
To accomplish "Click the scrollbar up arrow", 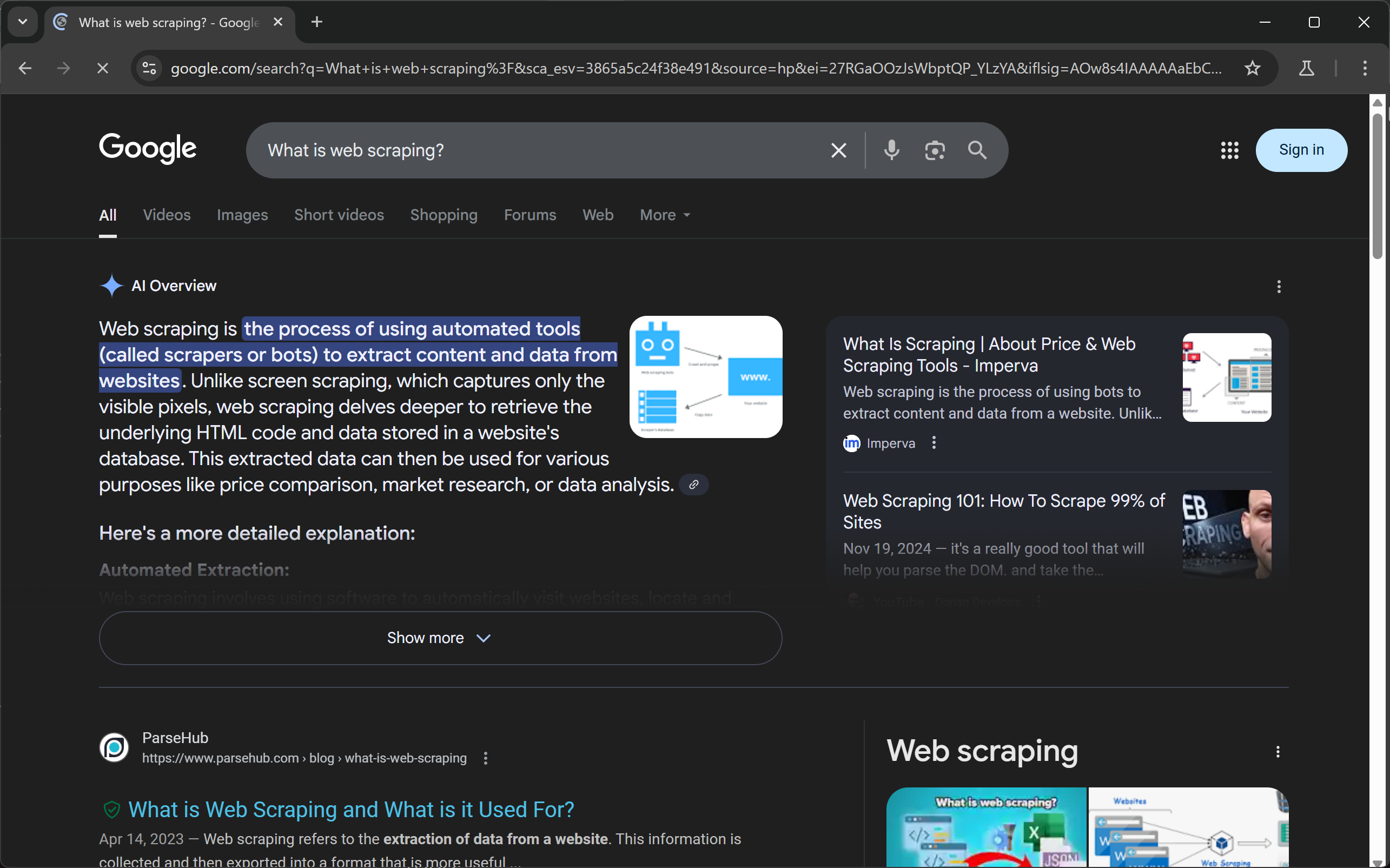I will pos(1377,102).
